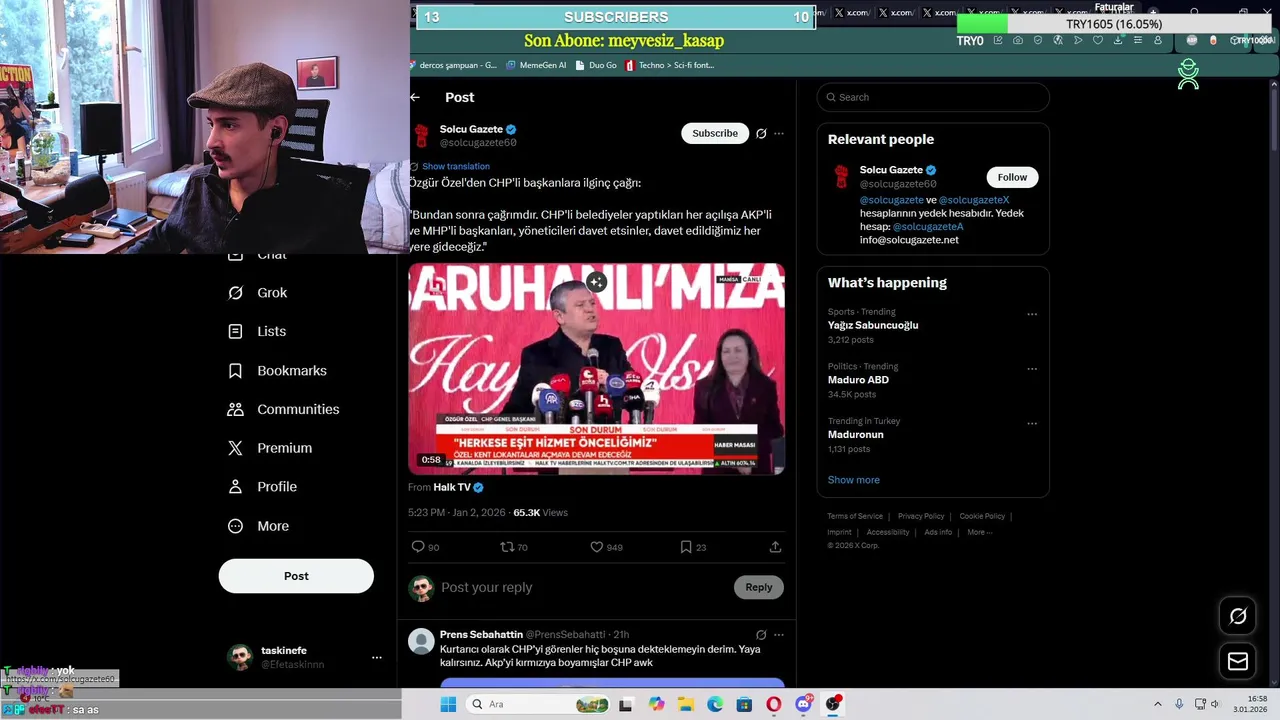This screenshot has height=720, width=1280.
Task: Click the translate icon in the browser toolbar
Action: coord(1058,40)
